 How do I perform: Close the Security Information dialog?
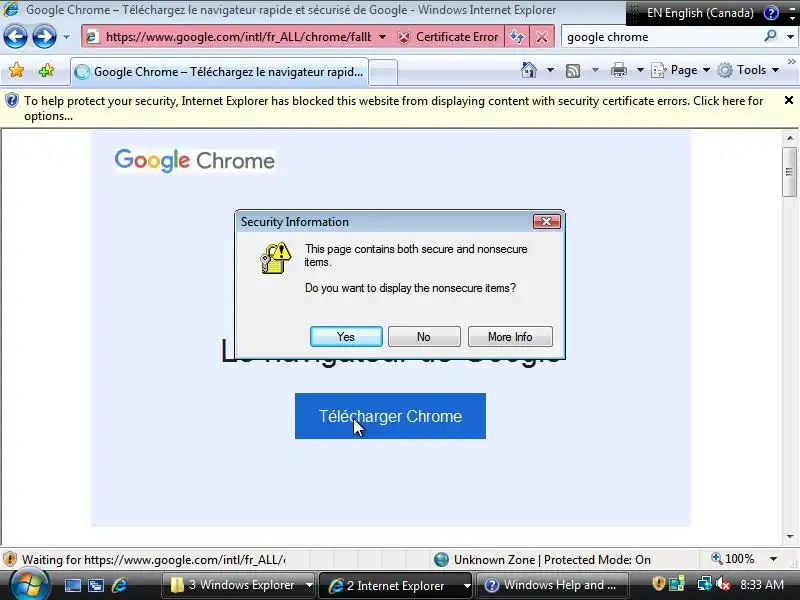pyautogui.click(x=546, y=221)
